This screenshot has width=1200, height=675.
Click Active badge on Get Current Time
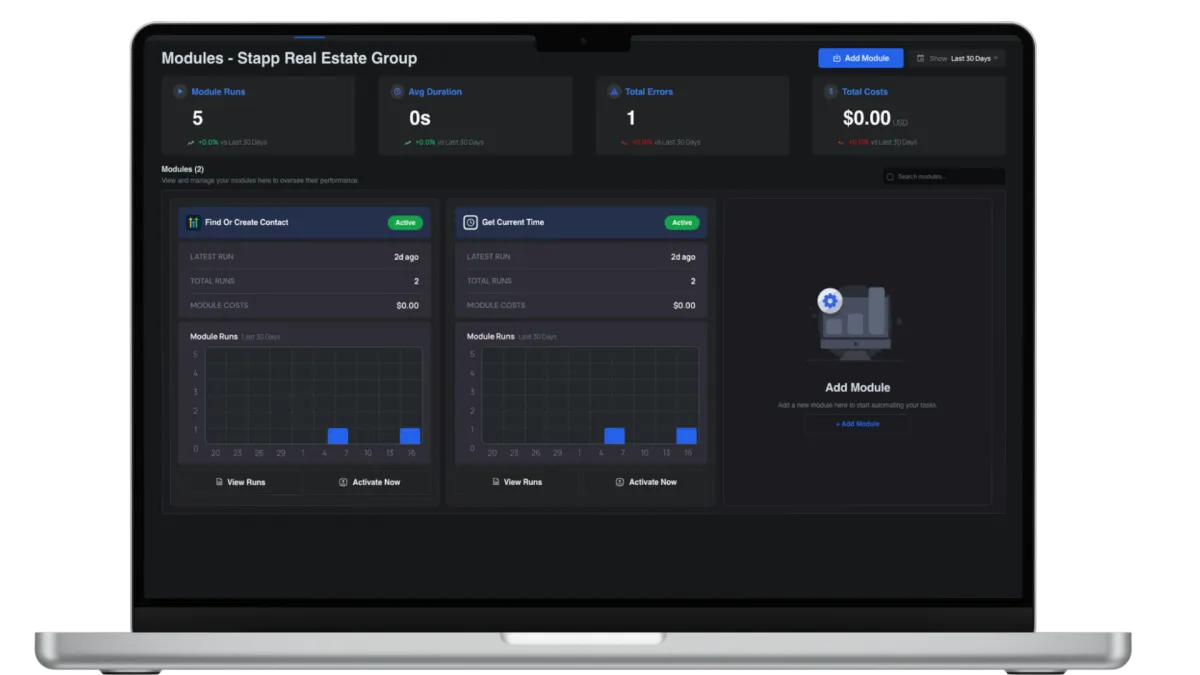[x=682, y=222]
